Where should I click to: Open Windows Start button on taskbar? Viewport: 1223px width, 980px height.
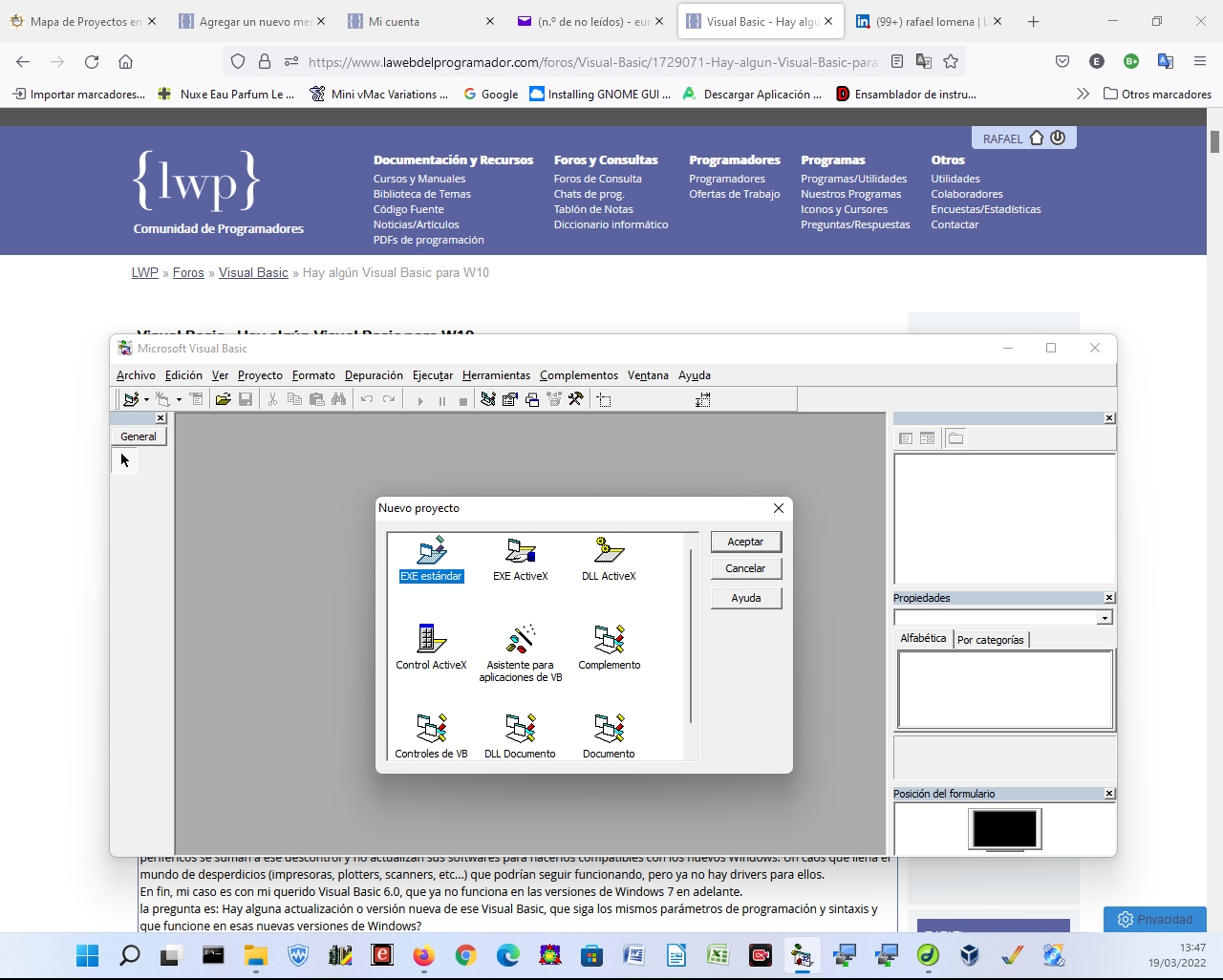click(x=87, y=955)
